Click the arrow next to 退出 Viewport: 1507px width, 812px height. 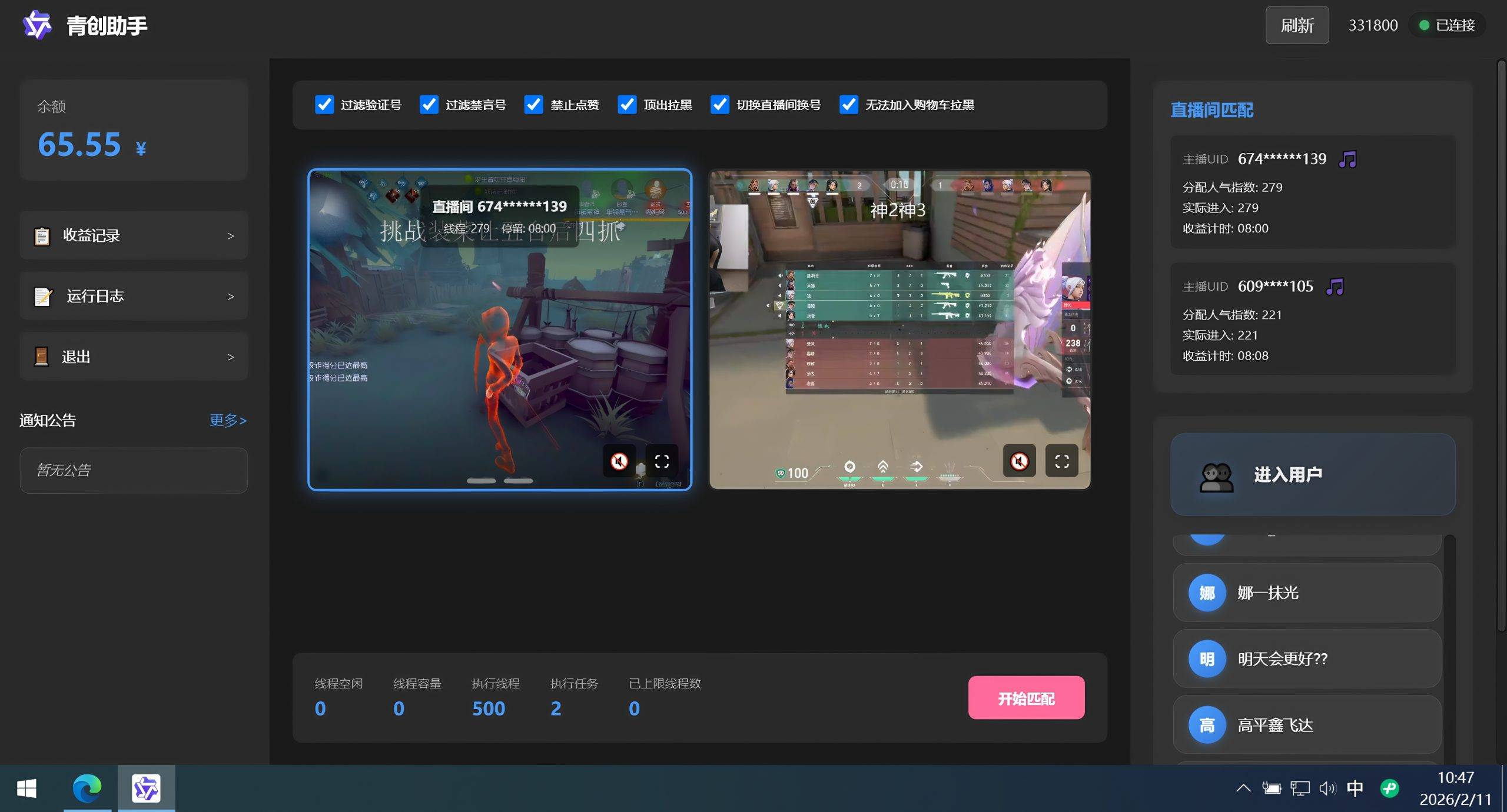pyautogui.click(x=231, y=357)
